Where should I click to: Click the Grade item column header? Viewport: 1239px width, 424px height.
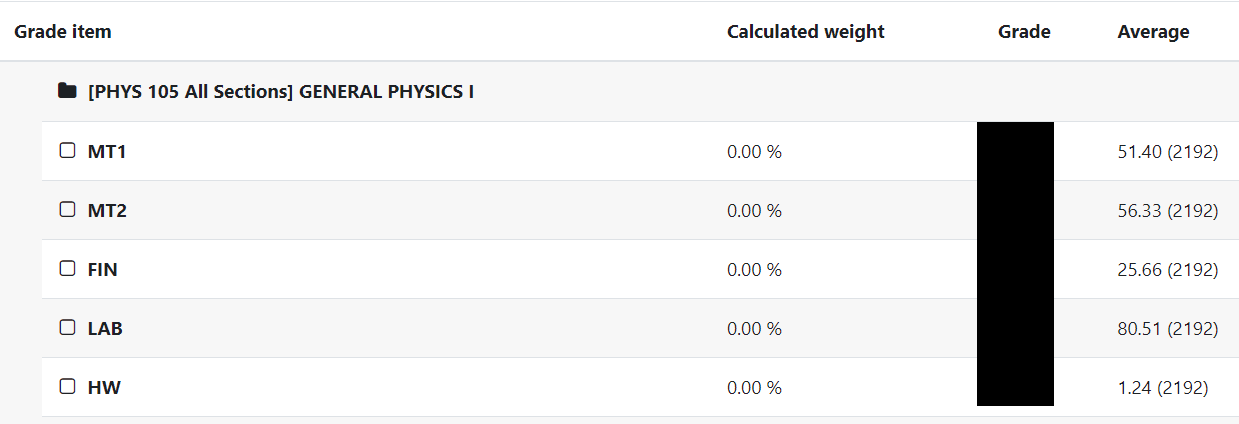pos(63,31)
